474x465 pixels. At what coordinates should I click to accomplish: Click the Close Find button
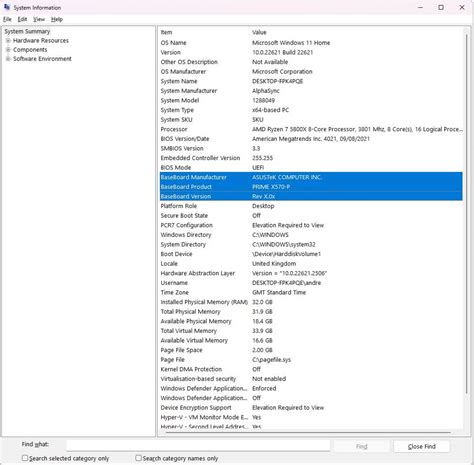422,446
